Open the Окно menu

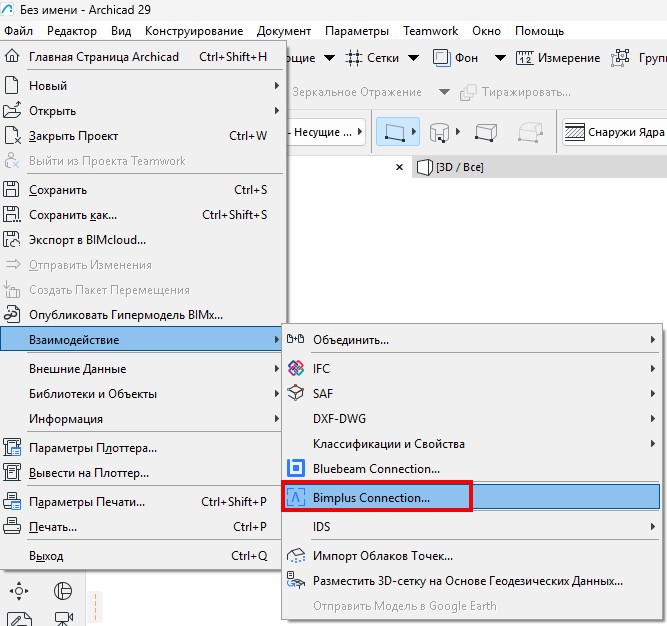pyautogui.click(x=486, y=31)
